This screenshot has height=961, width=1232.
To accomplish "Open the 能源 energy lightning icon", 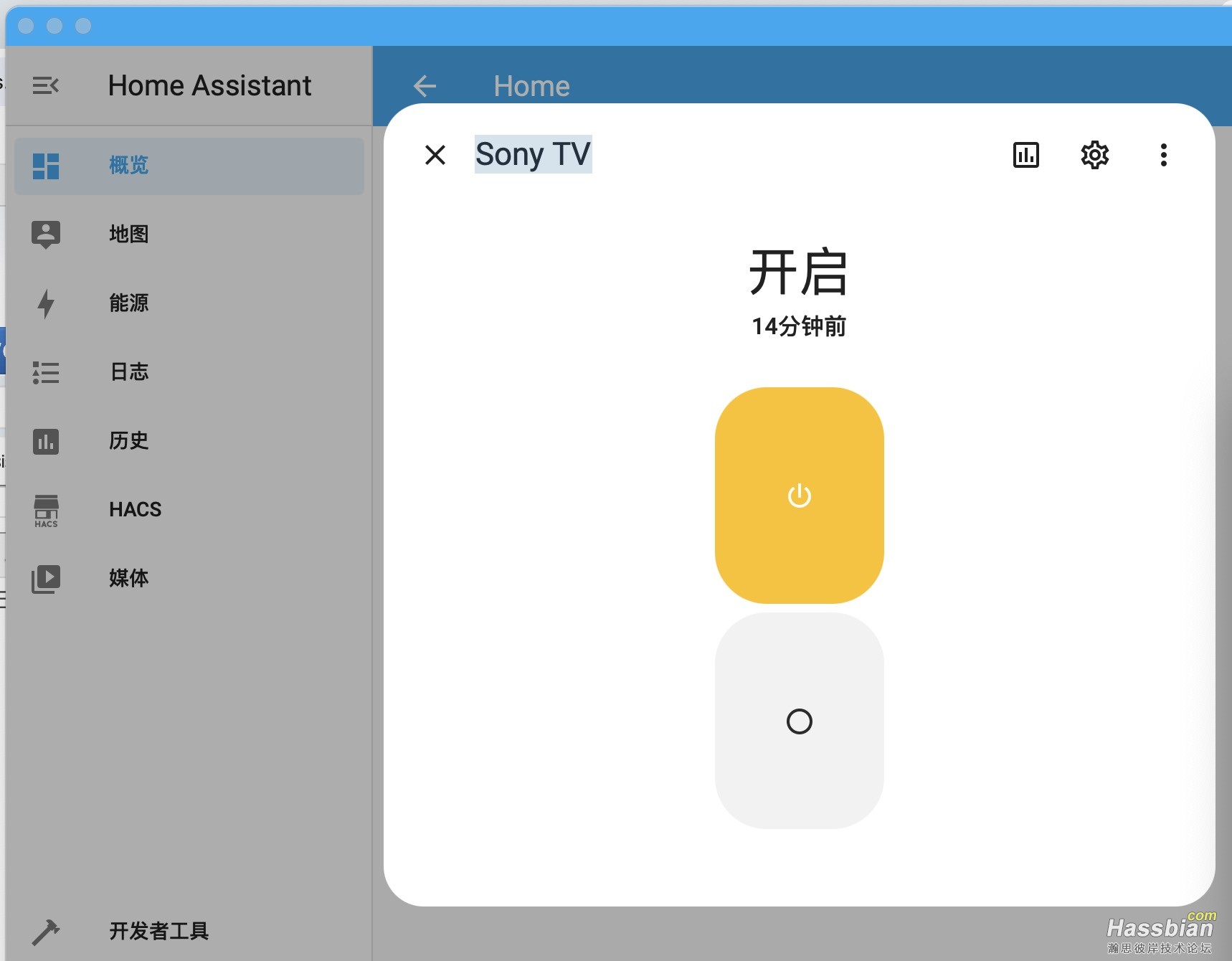I will (46, 303).
